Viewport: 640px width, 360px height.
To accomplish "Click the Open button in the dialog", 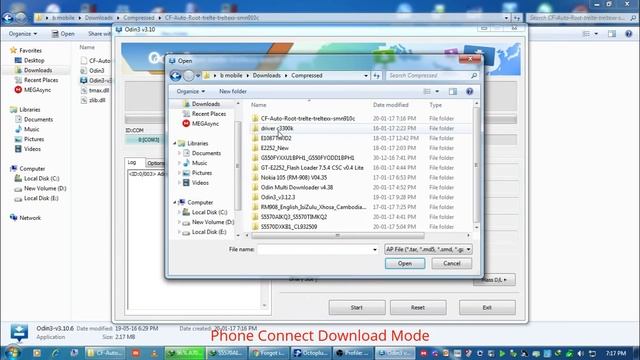I will click(404, 264).
